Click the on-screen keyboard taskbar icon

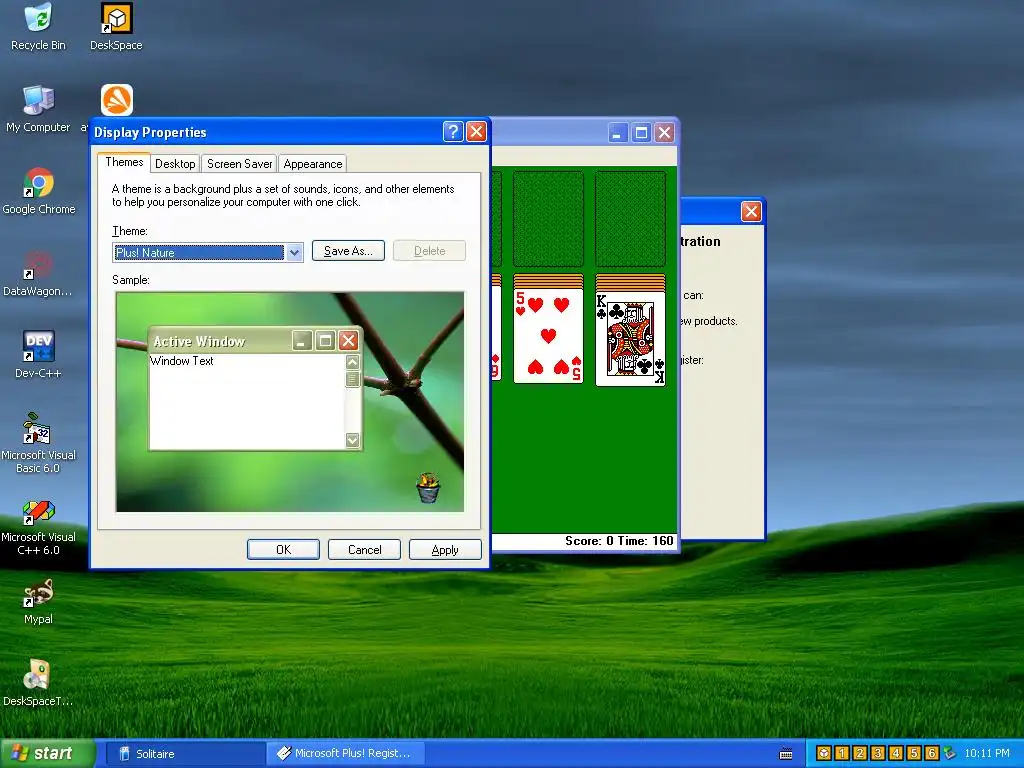point(786,754)
